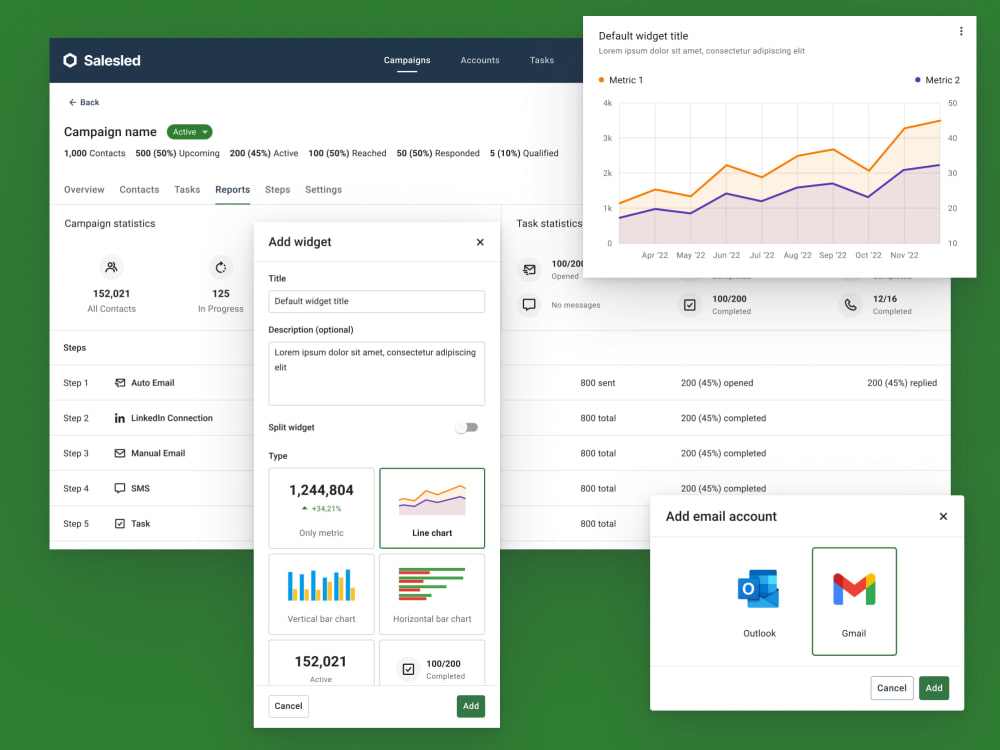Toggle Metric 1 orange legend item

621,80
